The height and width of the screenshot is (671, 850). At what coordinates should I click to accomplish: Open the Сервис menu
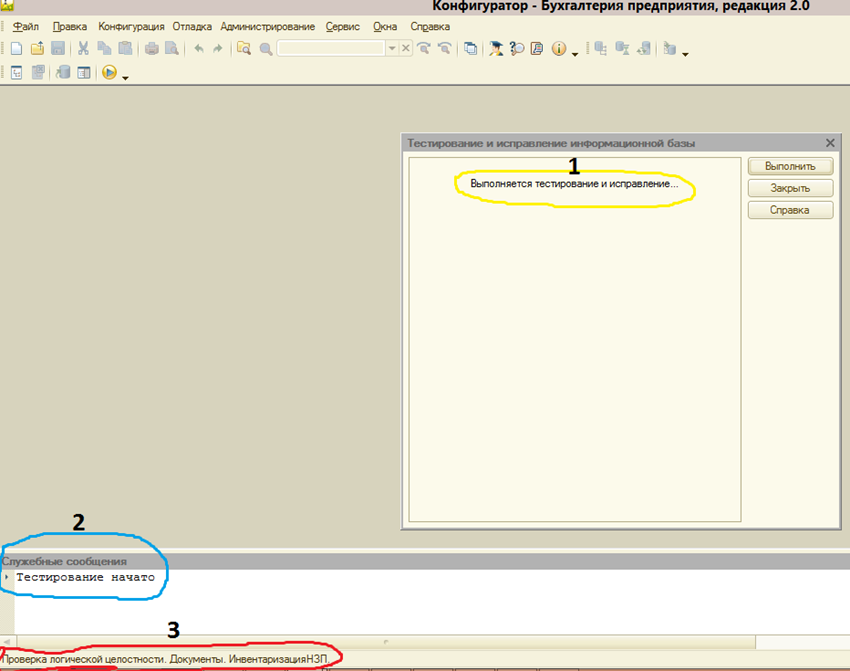343,26
